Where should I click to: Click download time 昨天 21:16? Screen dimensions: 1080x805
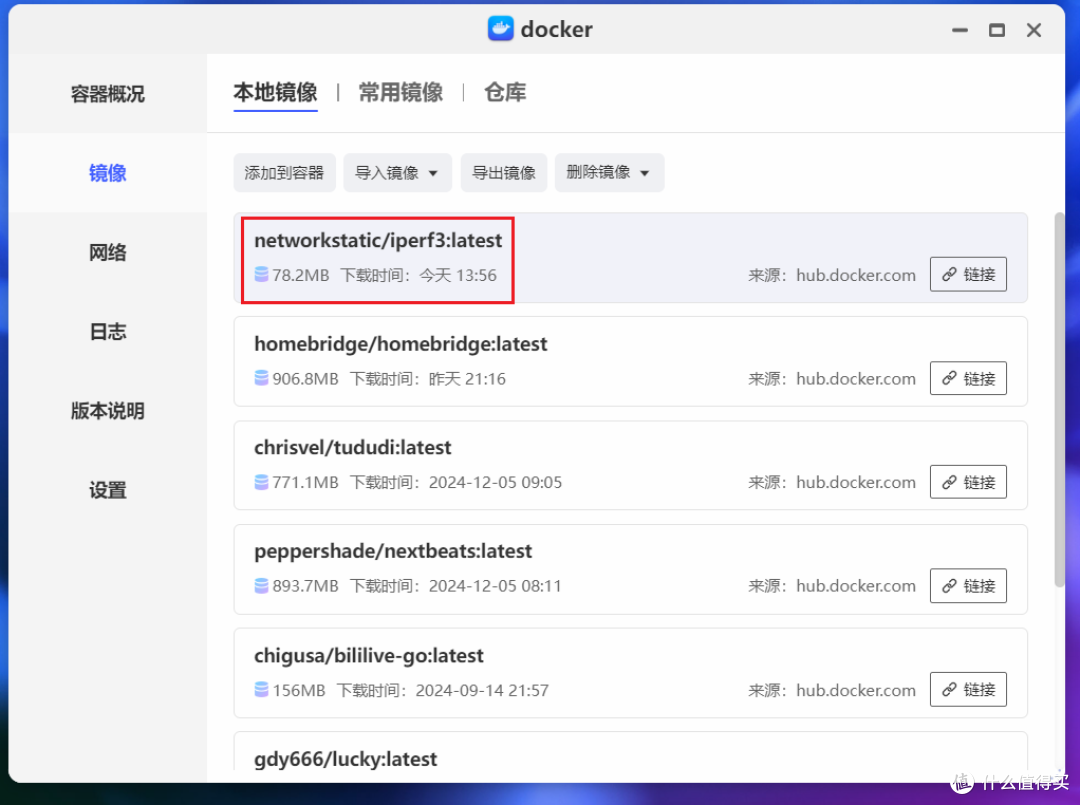(x=467, y=379)
